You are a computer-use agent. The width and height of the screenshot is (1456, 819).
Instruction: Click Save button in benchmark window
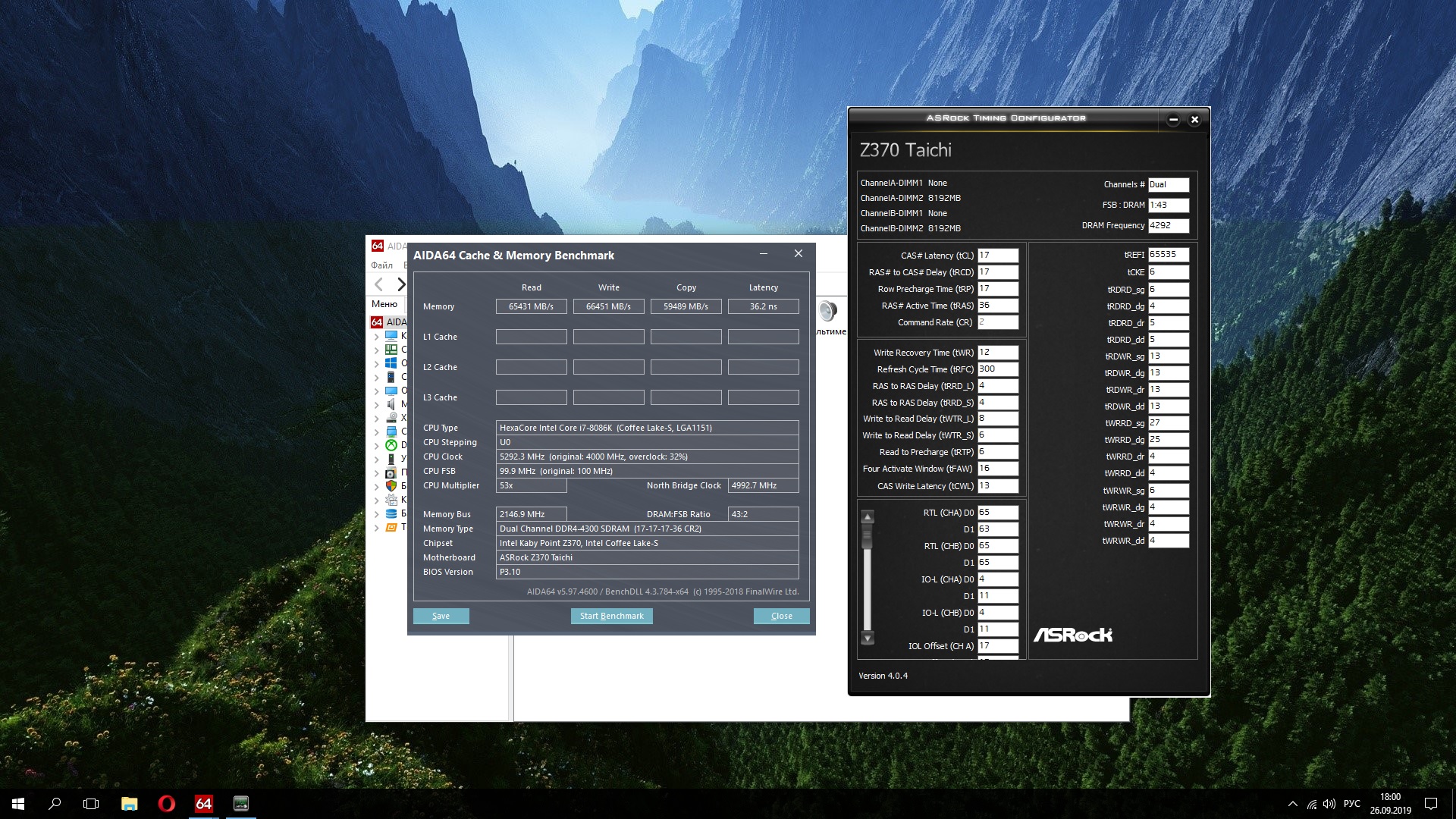coord(441,616)
